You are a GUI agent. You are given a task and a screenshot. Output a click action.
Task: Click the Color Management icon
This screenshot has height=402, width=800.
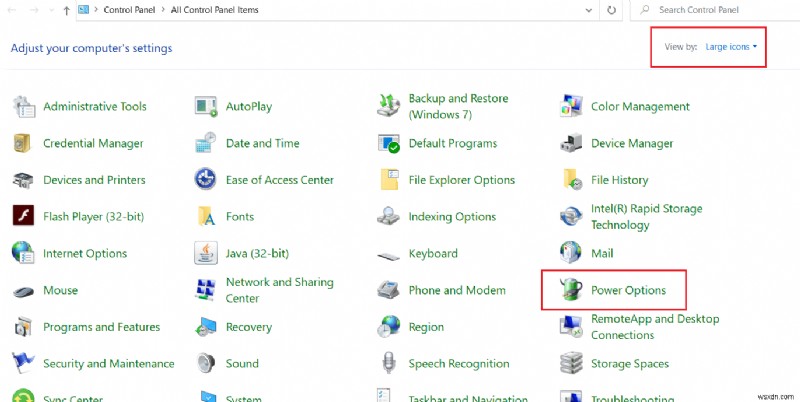[572, 107]
